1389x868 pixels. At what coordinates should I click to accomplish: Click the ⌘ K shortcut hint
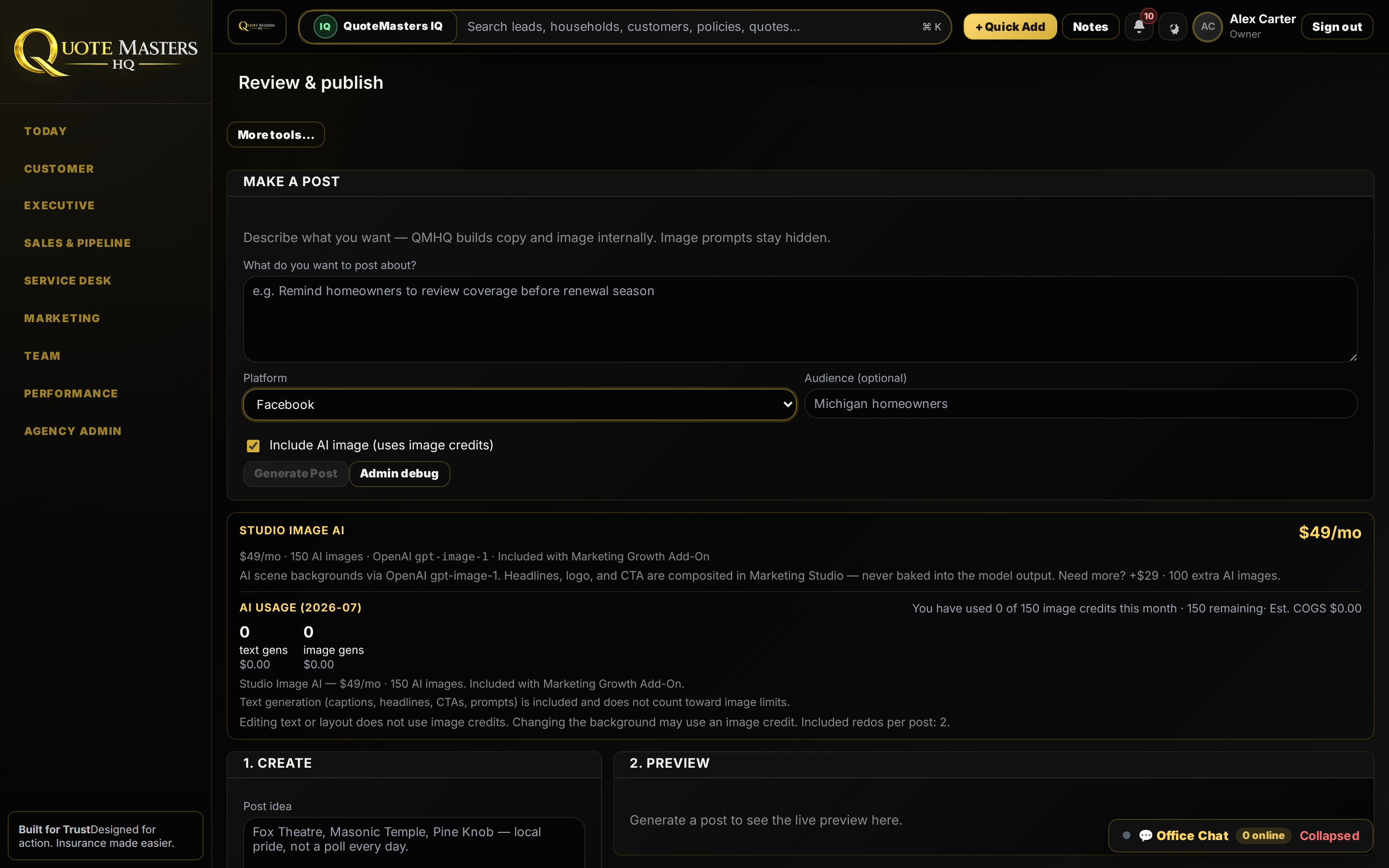click(x=932, y=27)
